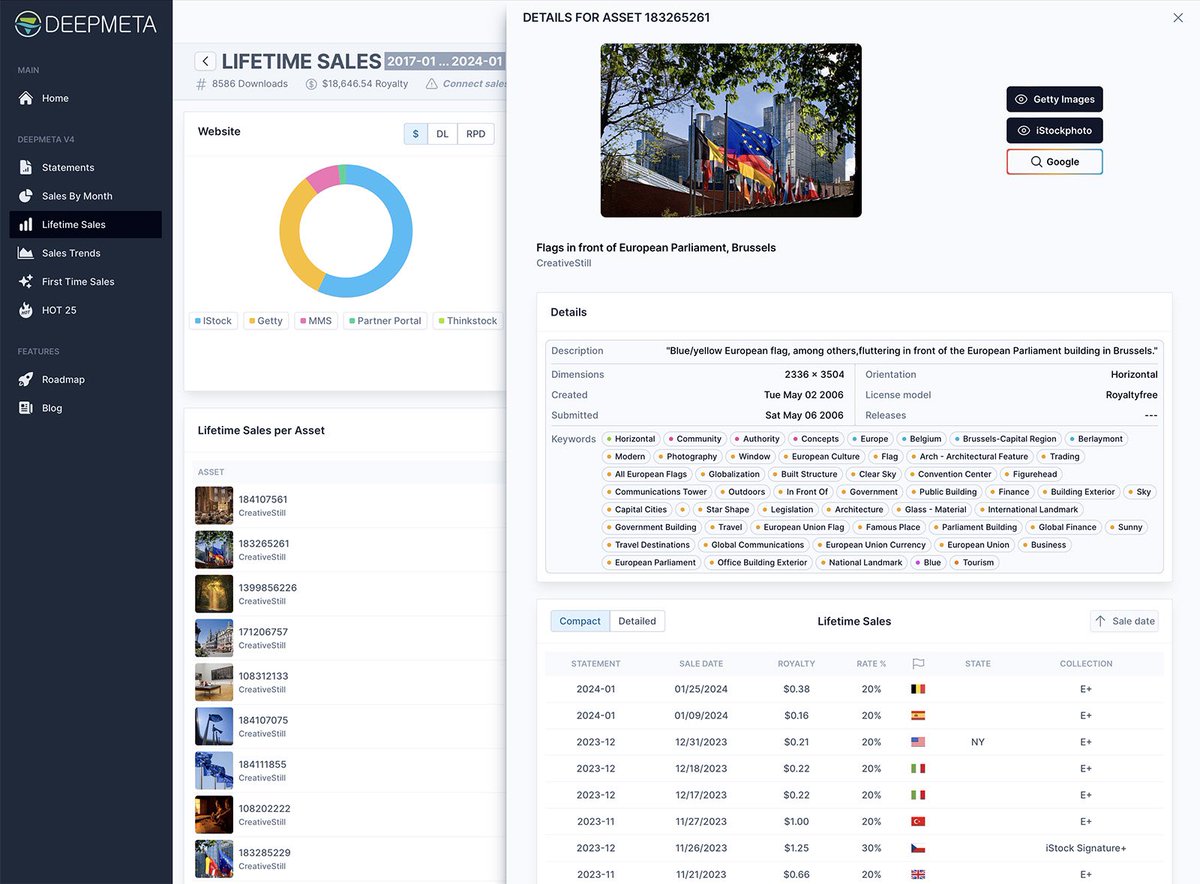Open Sales Trends via its sidebar icon

click(x=25, y=253)
